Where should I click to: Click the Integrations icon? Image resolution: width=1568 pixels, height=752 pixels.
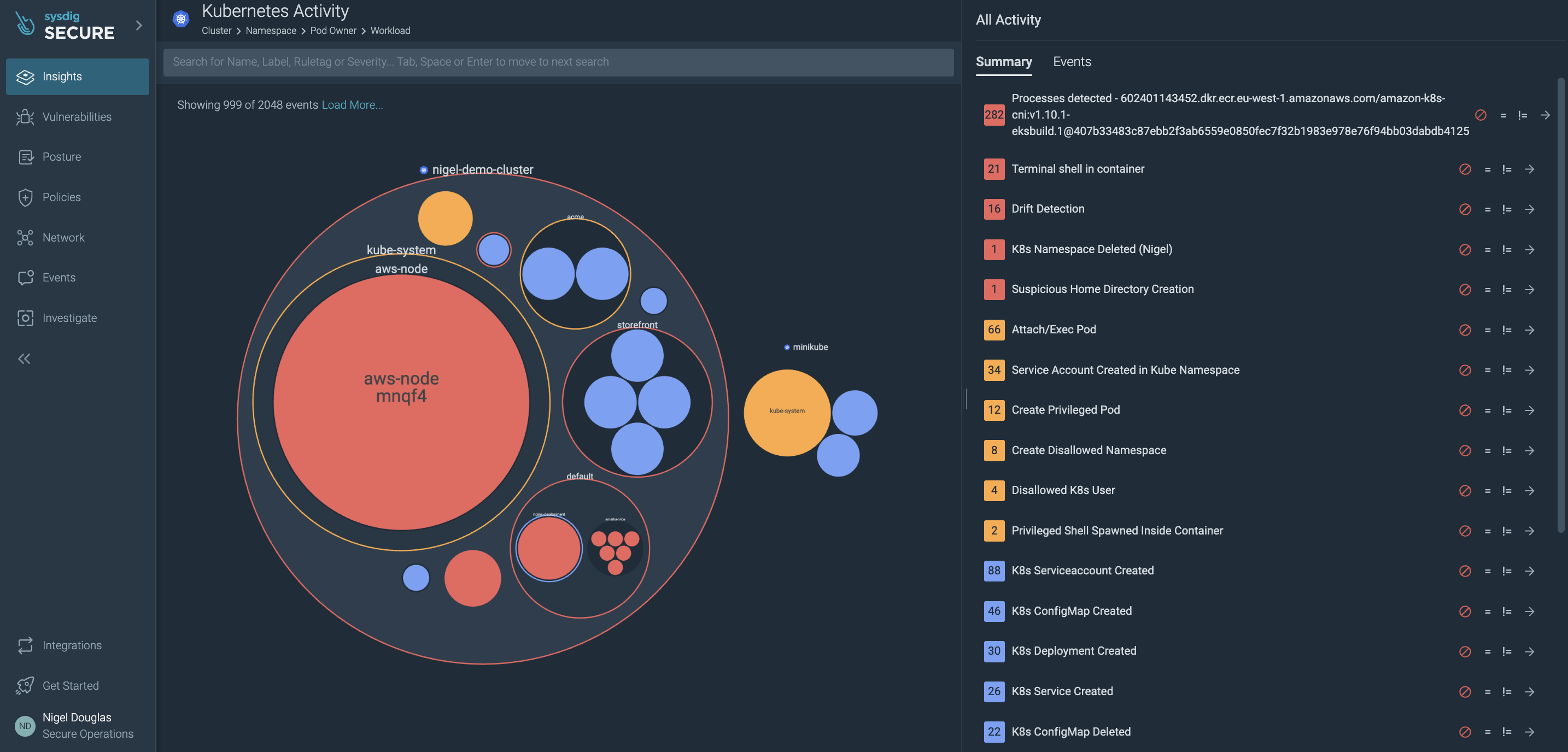(x=25, y=645)
